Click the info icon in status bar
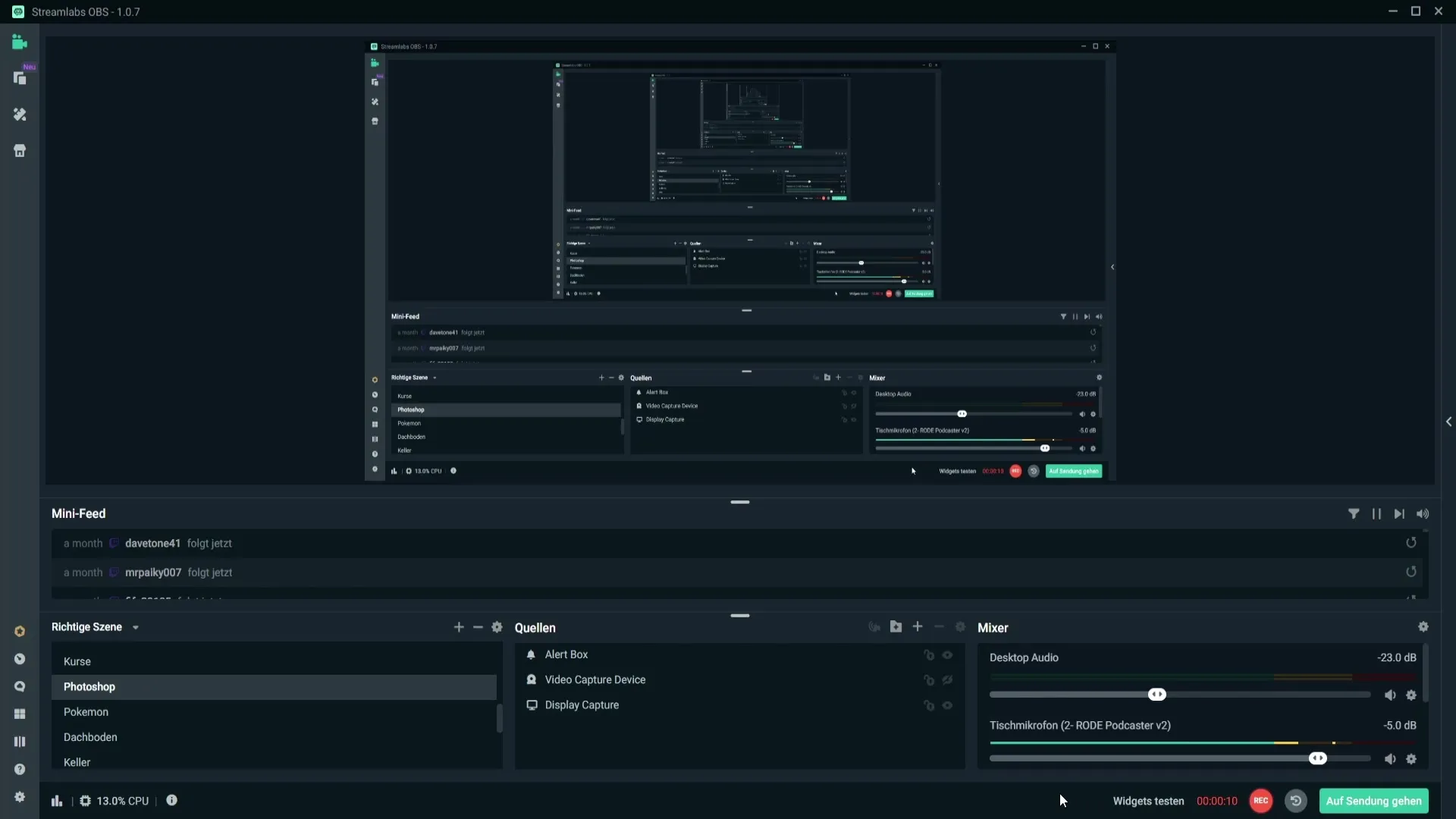1456x819 pixels. 171,800
